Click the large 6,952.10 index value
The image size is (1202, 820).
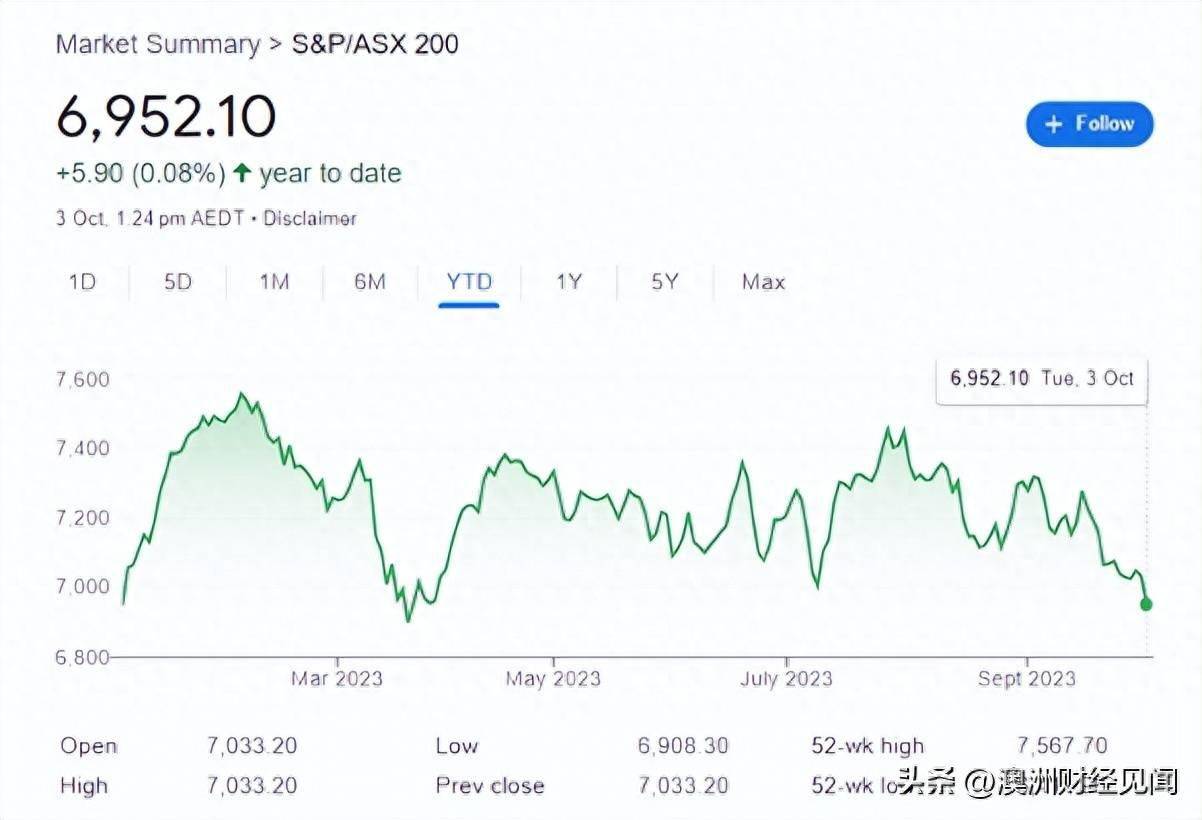(166, 117)
